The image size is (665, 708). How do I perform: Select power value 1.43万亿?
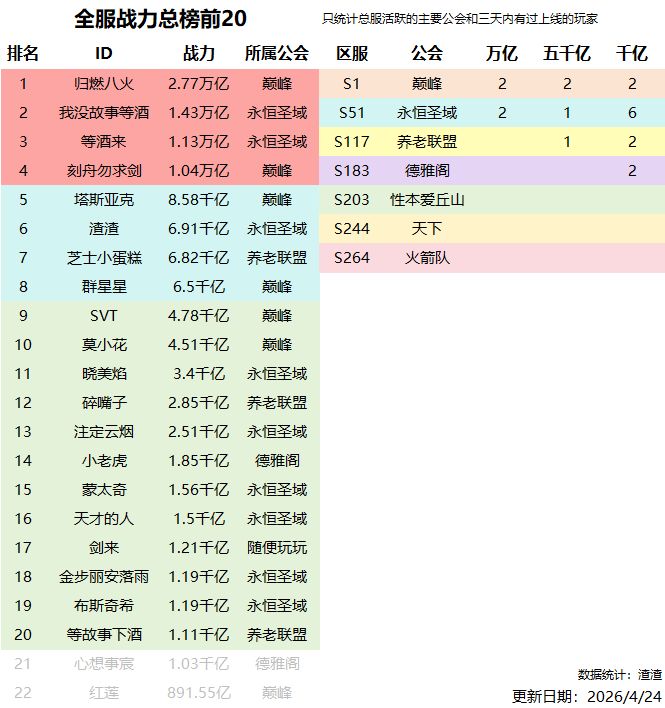pos(199,112)
